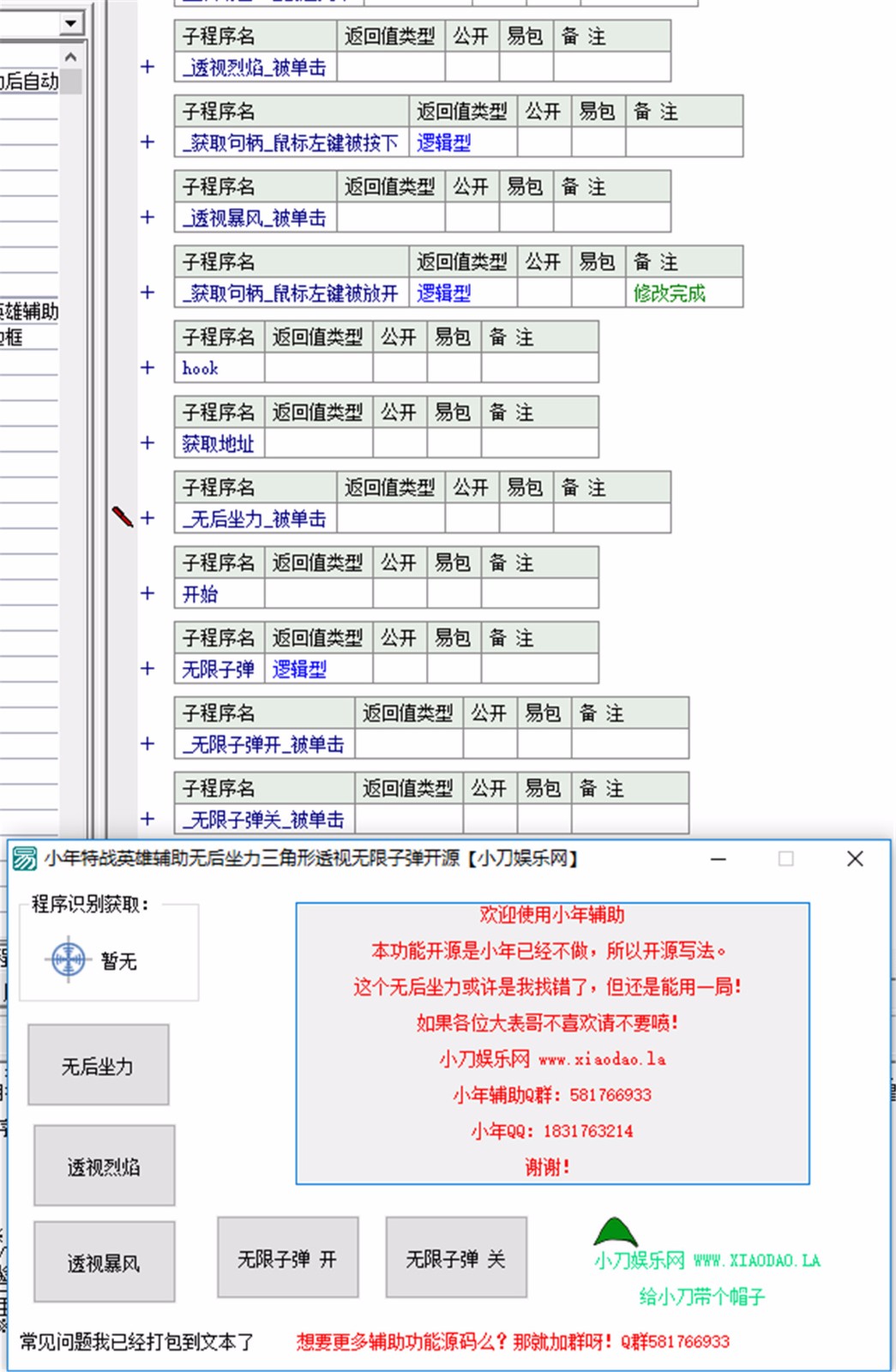This screenshot has width=896, height=1372.
Task: Close the 小年辅助 dialog window
Action: (855, 858)
